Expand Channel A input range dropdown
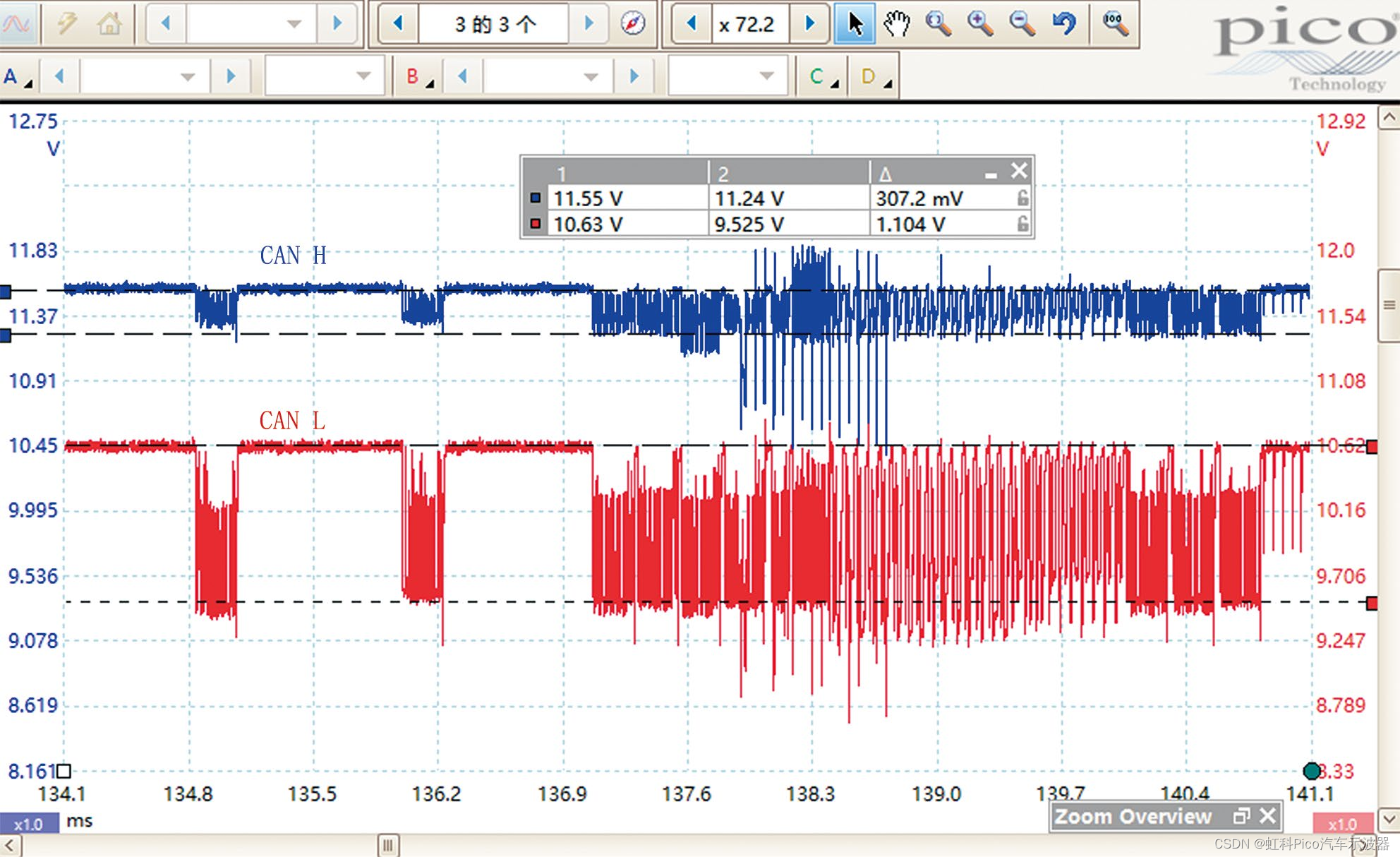The image size is (1400, 857). click(x=188, y=76)
